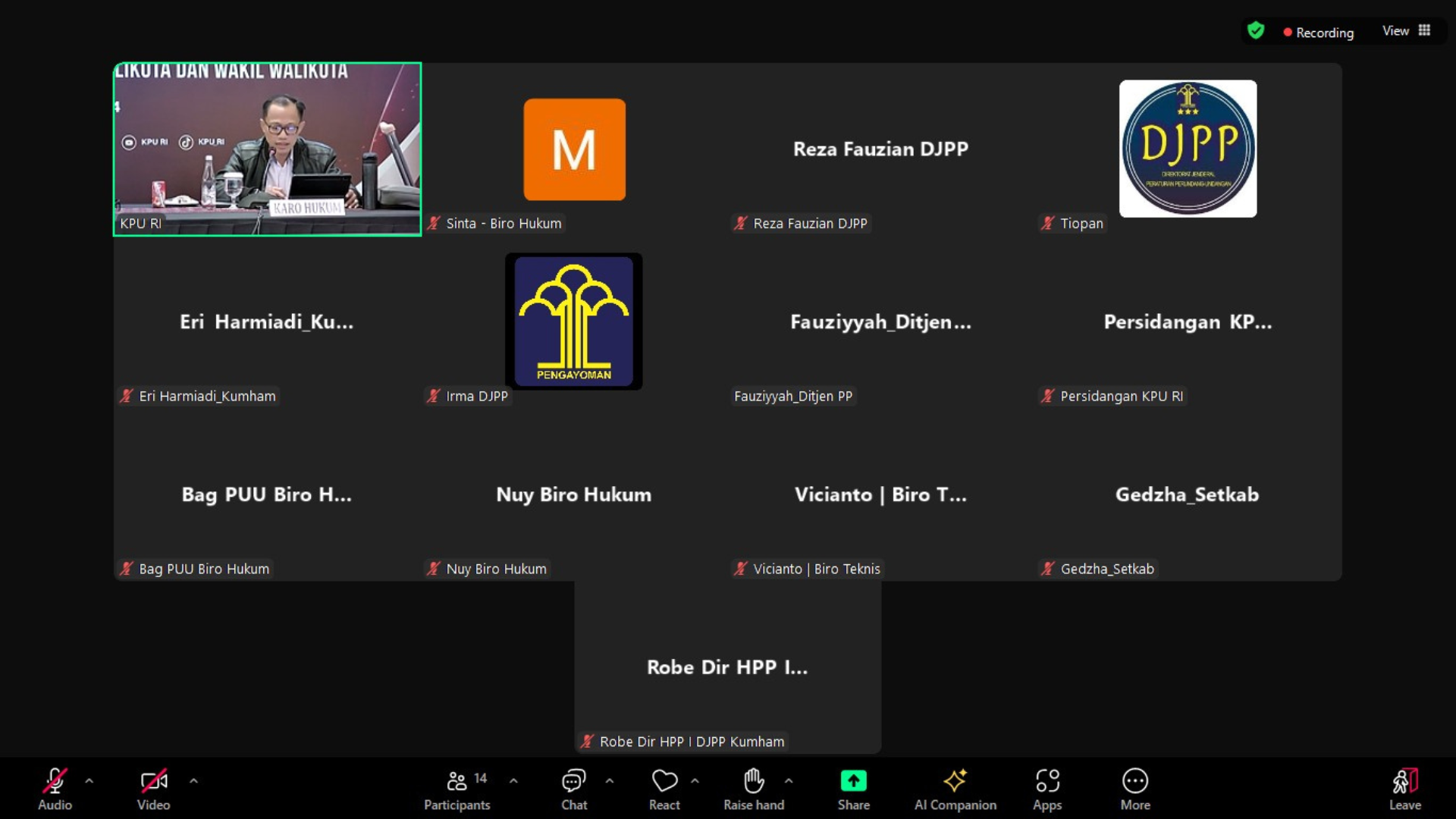Click the participant count 14

[481, 778]
